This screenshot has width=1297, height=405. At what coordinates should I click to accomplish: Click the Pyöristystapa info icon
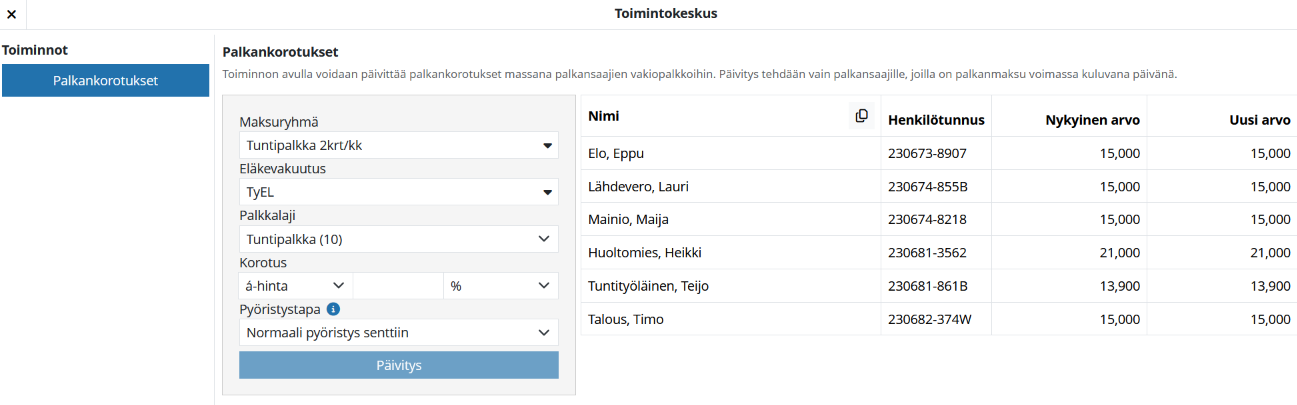(334, 309)
